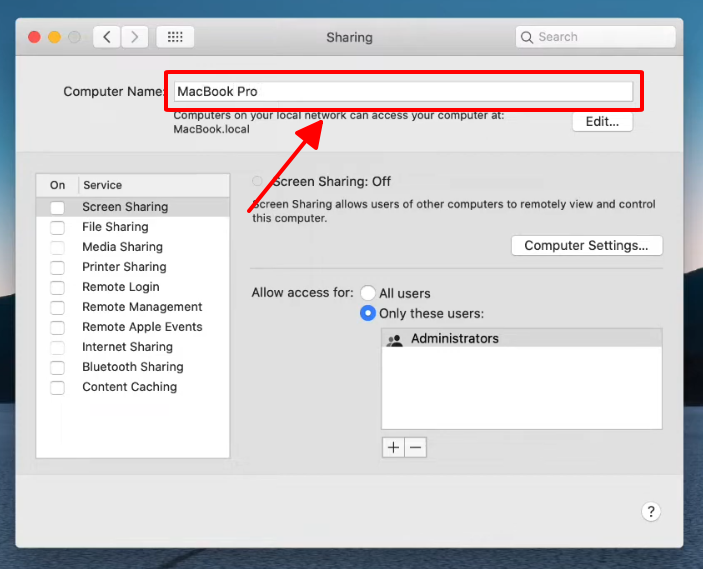Select Printer Sharing service row

coord(133,267)
